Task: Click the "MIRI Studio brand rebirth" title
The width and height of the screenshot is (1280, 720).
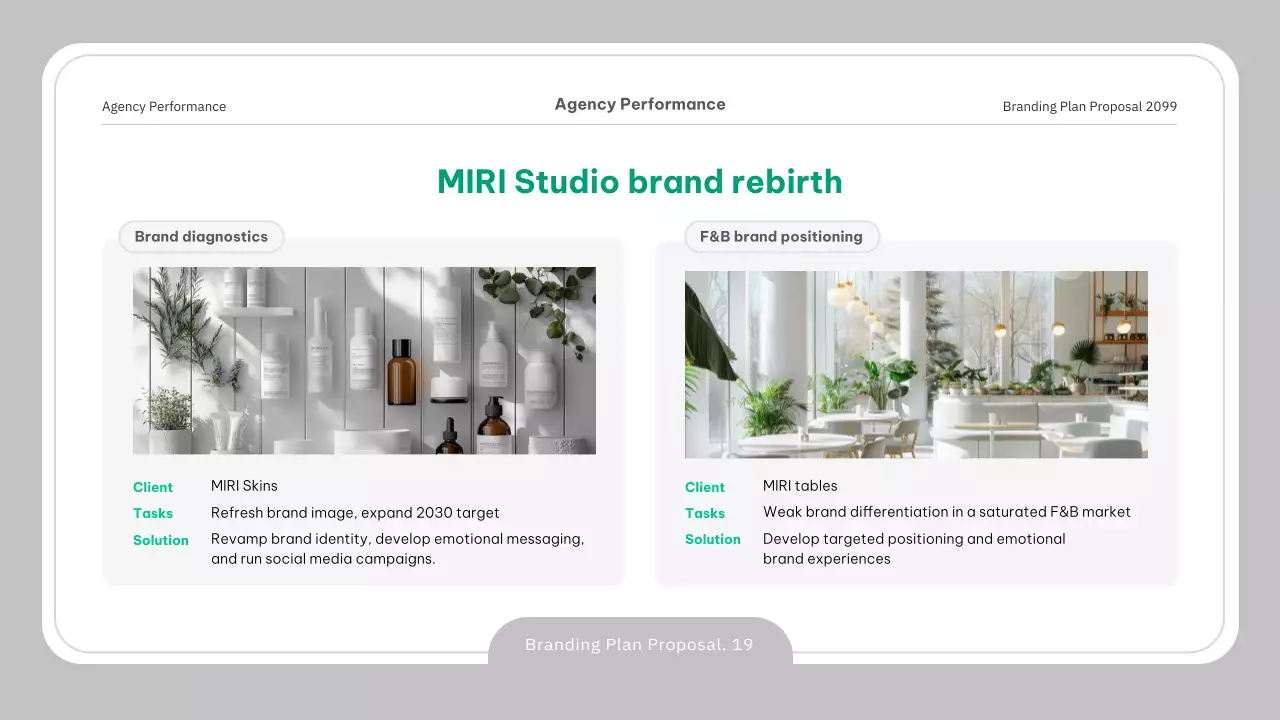Action: (x=639, y=182)
